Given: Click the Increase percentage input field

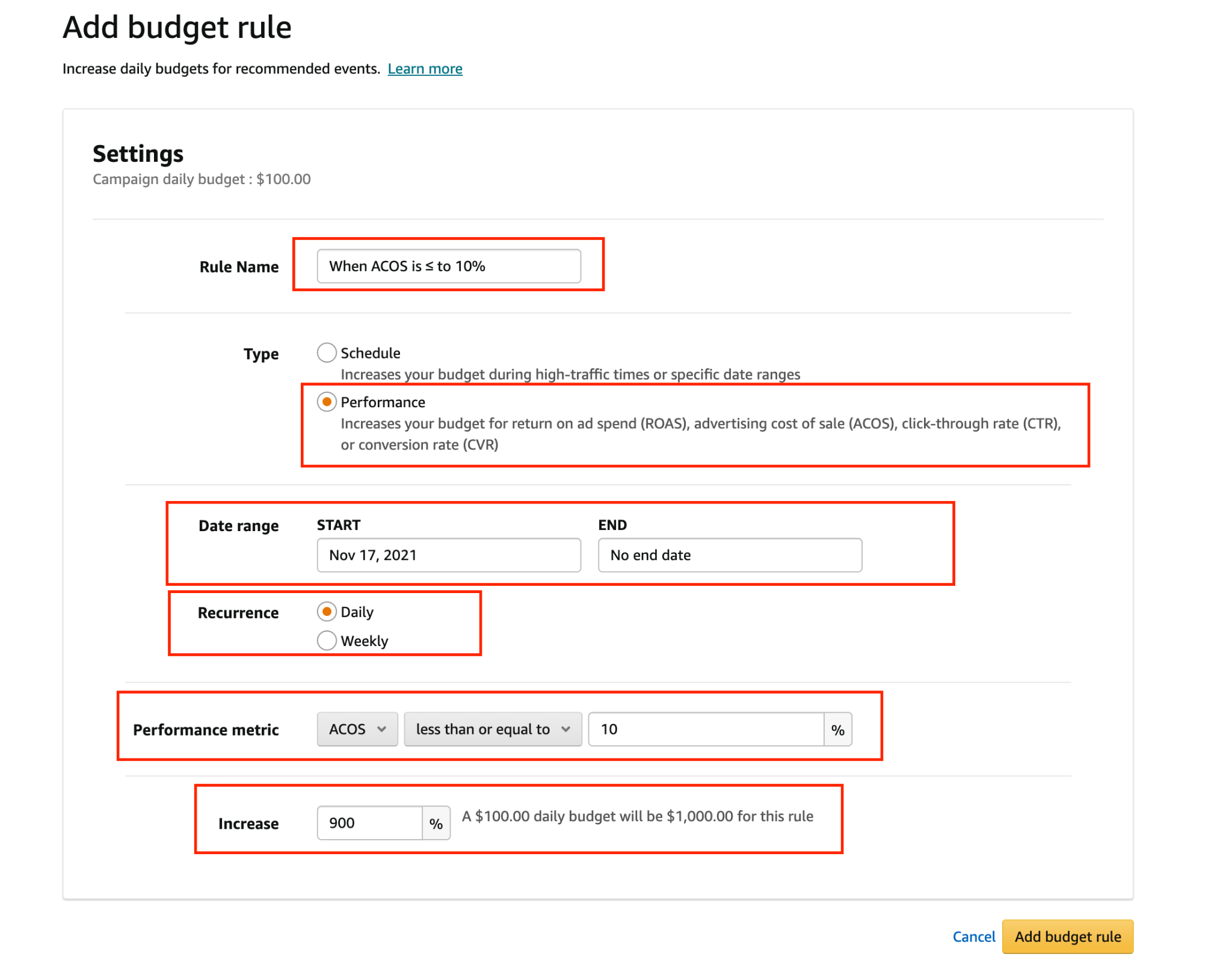Looking at the screenshot, I should [369, 823].
